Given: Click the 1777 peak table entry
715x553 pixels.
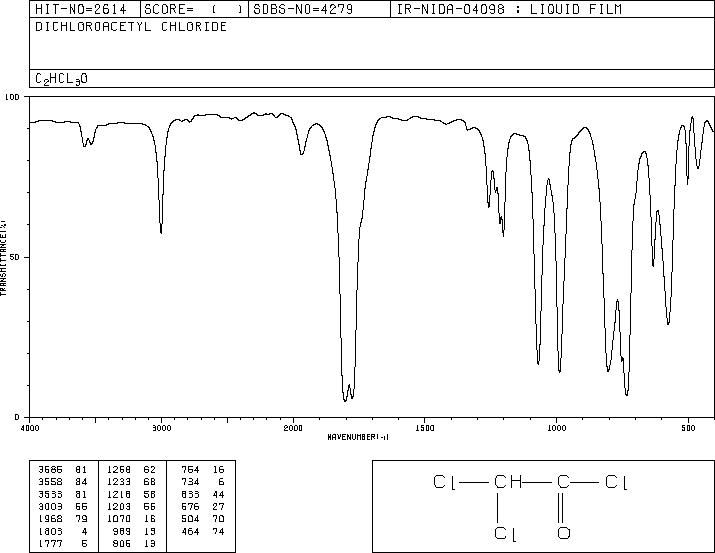Looking at the screenshot, I should [62, 544].
